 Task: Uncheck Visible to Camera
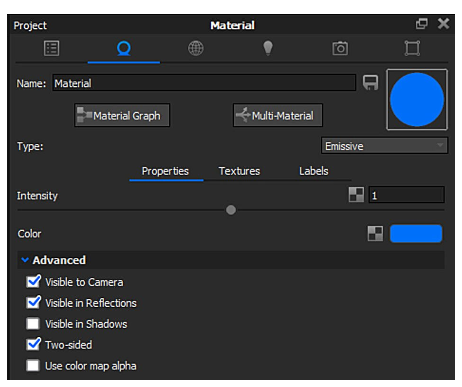point(33,282)
